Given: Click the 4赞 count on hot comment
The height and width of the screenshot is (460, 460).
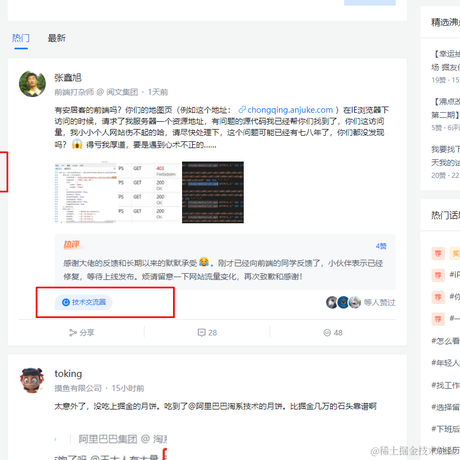Looking at the screenshot, I should [381, 246].
